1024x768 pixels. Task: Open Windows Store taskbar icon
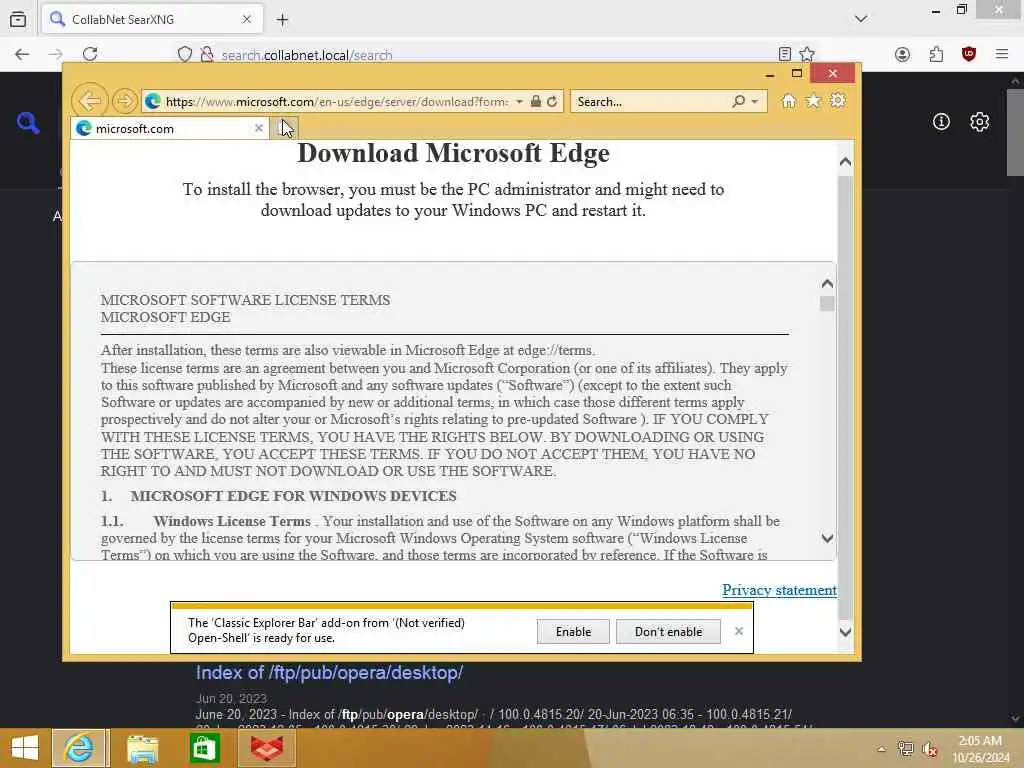pos(204,748)
